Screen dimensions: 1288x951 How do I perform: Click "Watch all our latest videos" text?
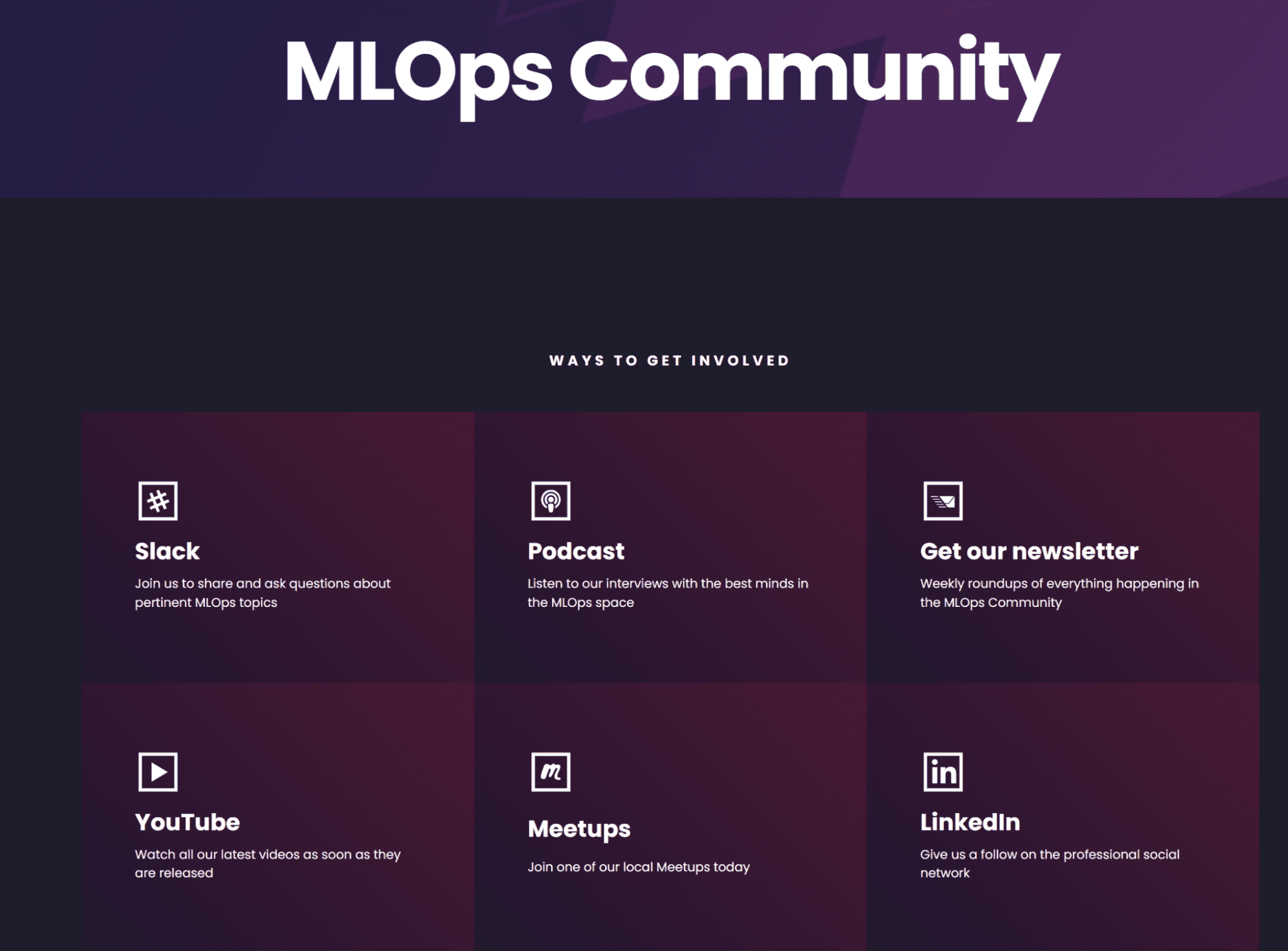click(267, 863)
